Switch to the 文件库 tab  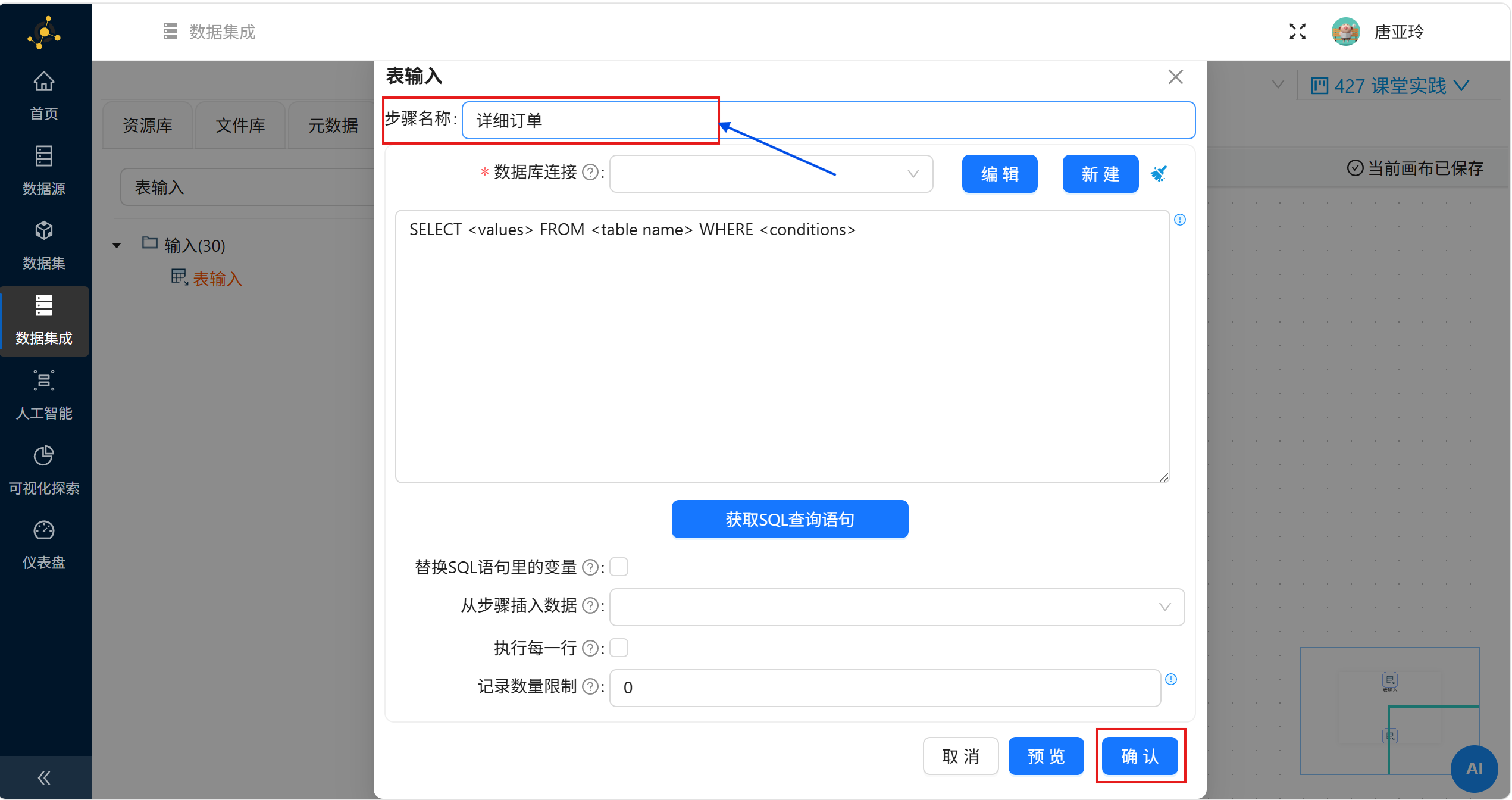tap(240, 125)
